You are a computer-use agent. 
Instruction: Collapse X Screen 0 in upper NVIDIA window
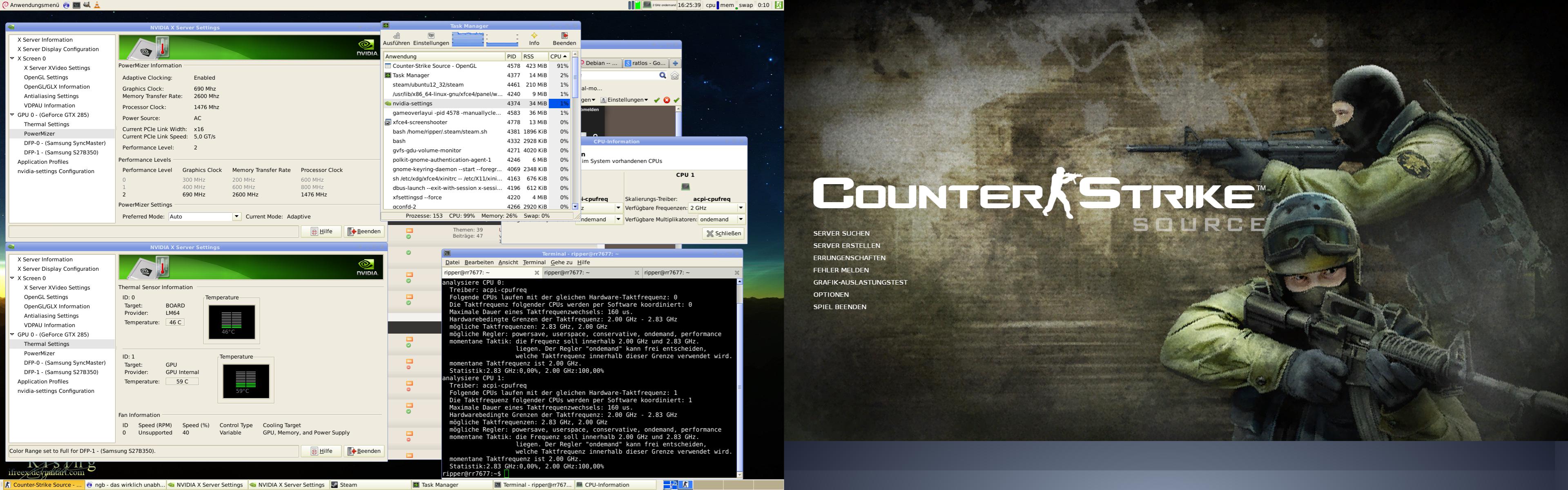pos(12,58)
